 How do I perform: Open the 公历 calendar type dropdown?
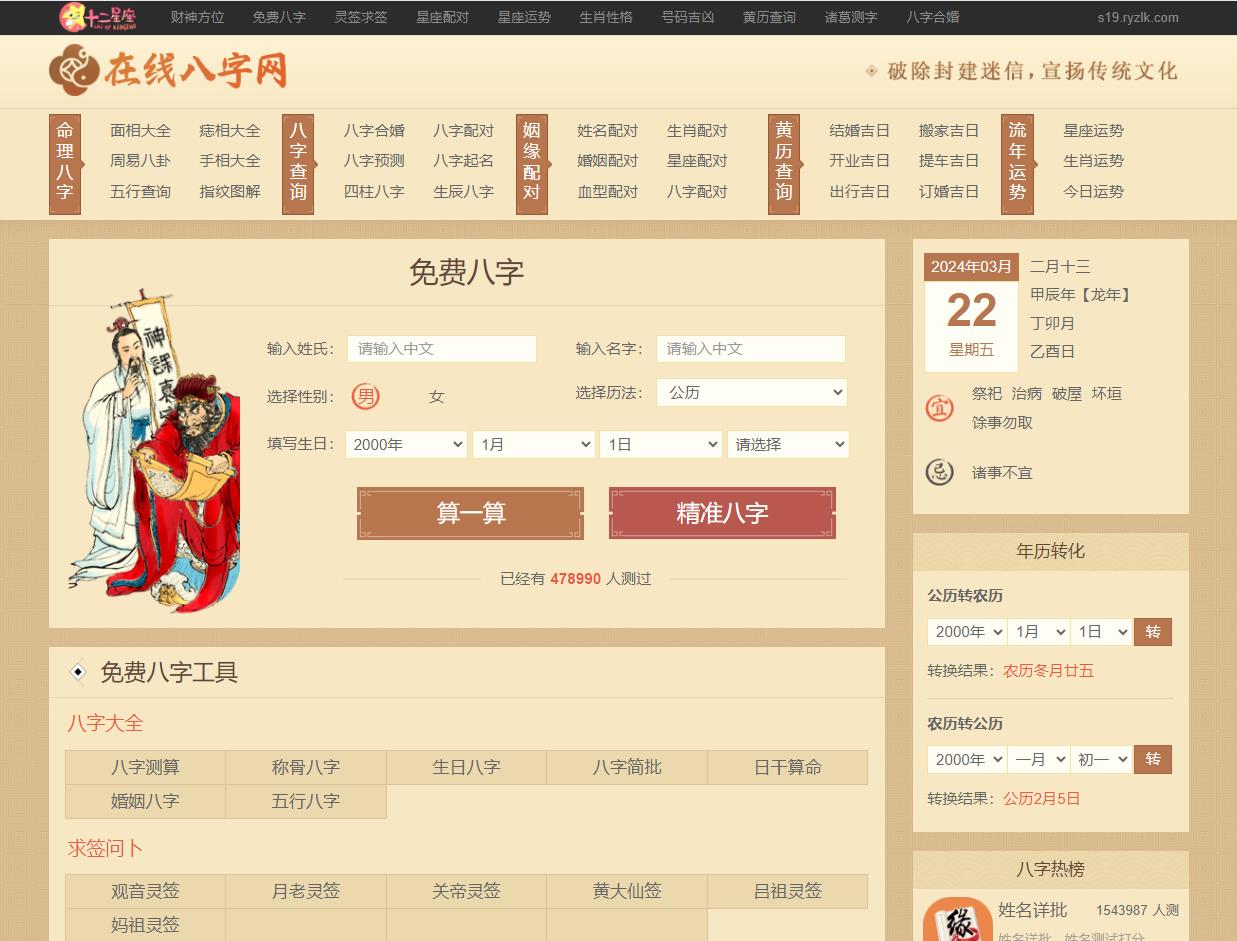coord(751,392)
